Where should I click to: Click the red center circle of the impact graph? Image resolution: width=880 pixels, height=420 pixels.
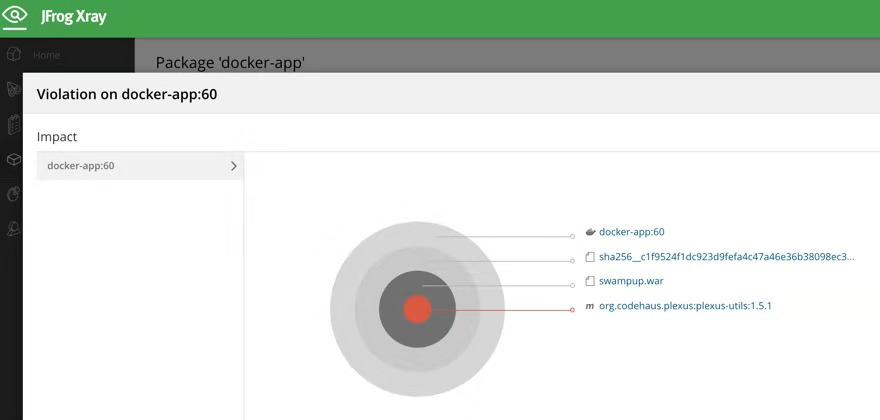click(418, 309)
